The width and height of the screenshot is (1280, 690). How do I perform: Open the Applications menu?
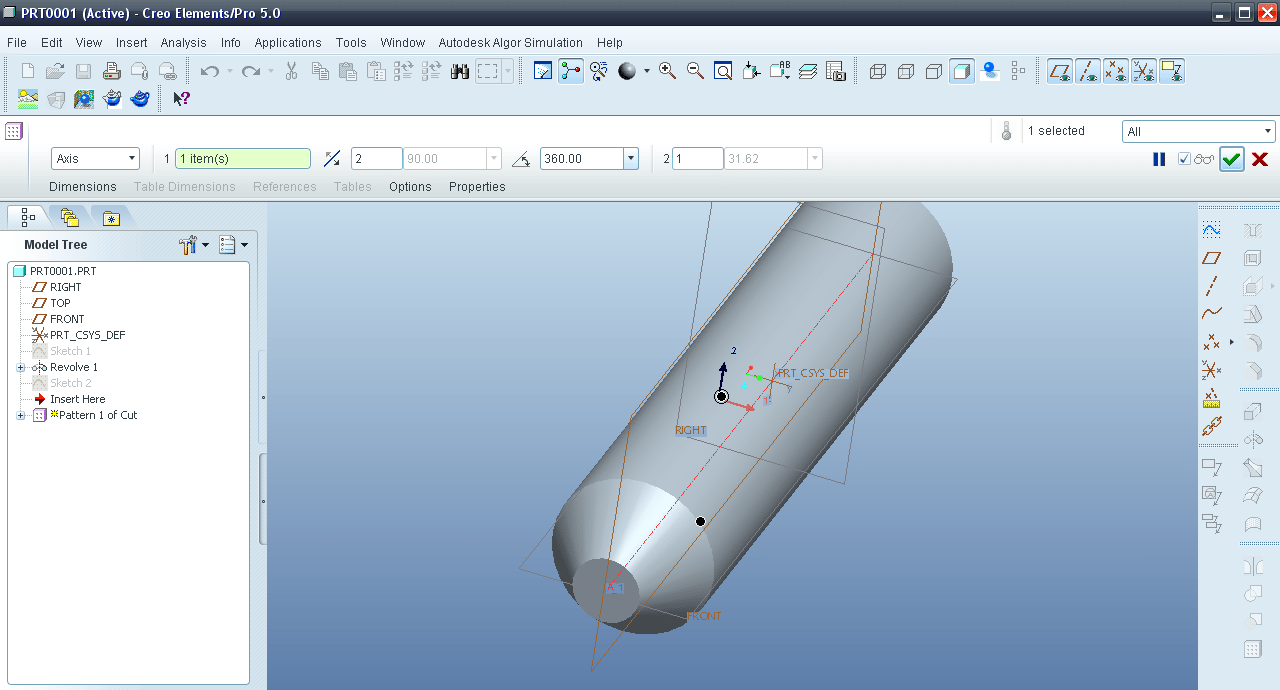[288, 43]
